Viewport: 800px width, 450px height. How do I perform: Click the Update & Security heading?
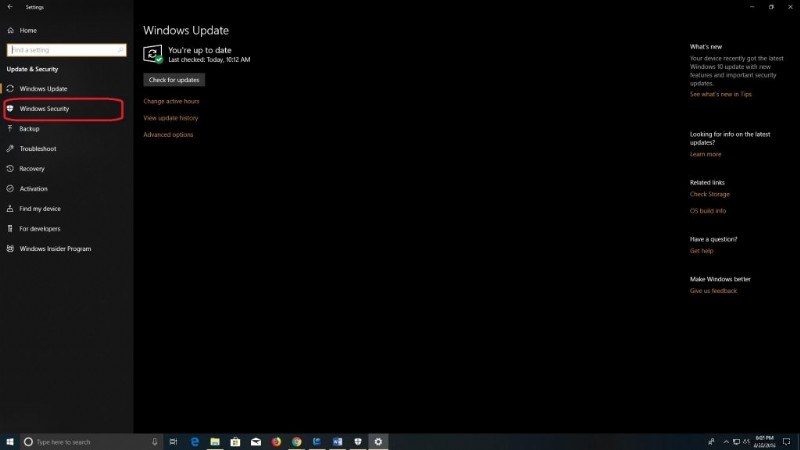point(32,69)
